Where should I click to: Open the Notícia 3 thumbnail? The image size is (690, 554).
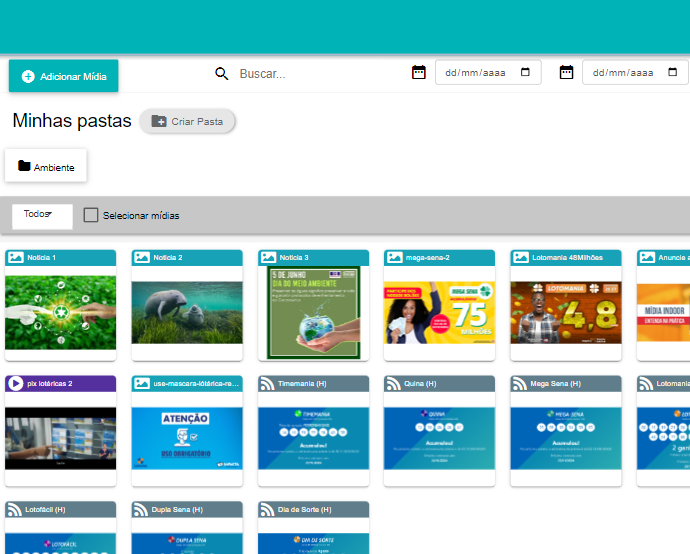point(313,312)
